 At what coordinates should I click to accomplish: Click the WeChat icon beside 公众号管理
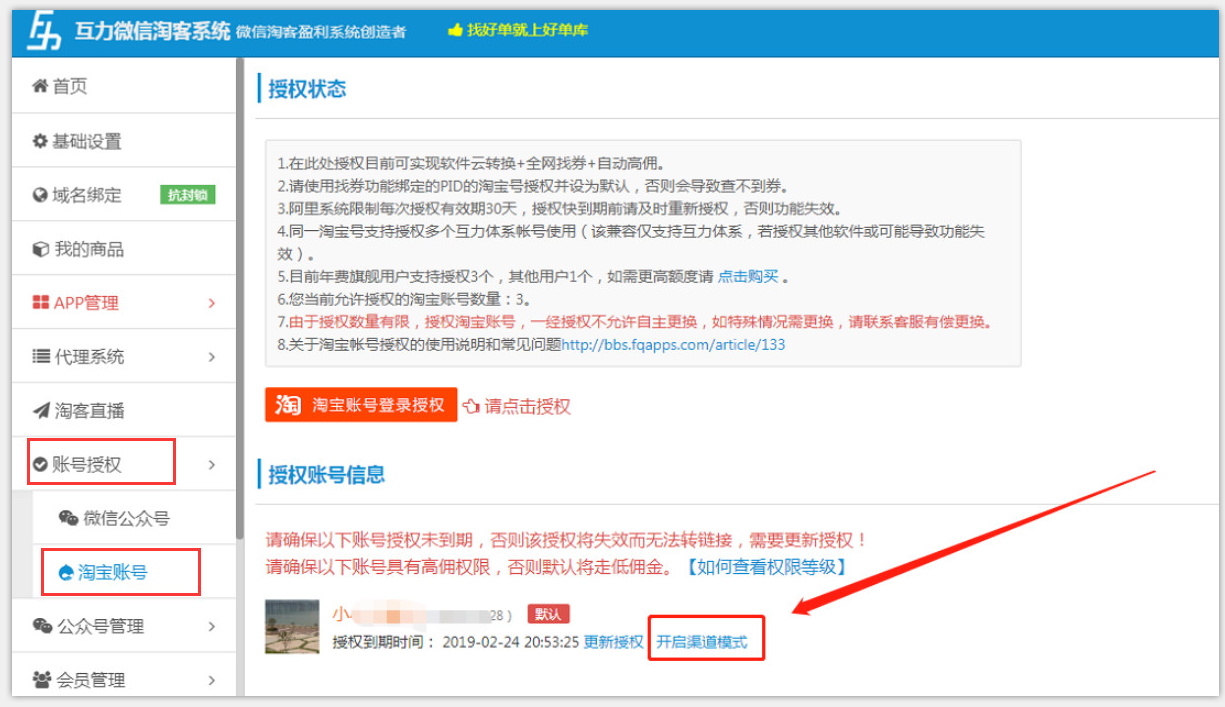(42, 626)
